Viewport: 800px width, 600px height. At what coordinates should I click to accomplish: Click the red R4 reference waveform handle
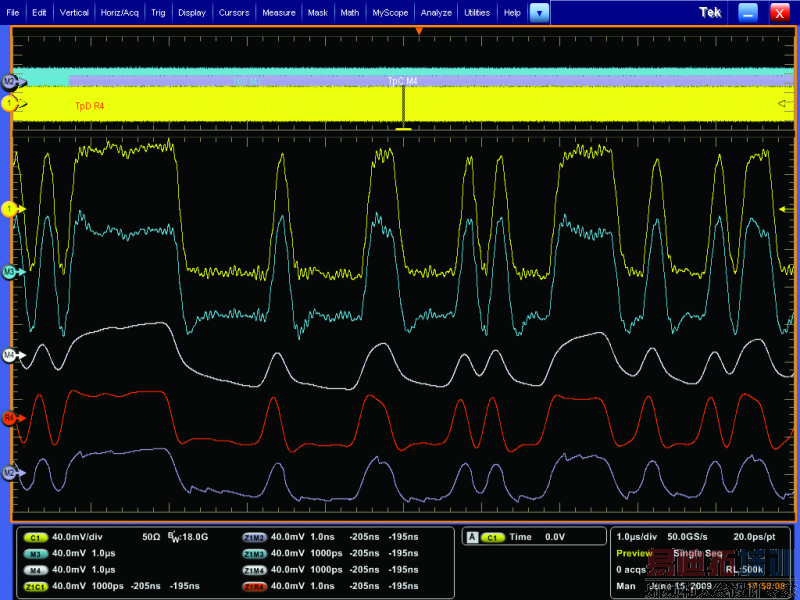click(10, 417)
